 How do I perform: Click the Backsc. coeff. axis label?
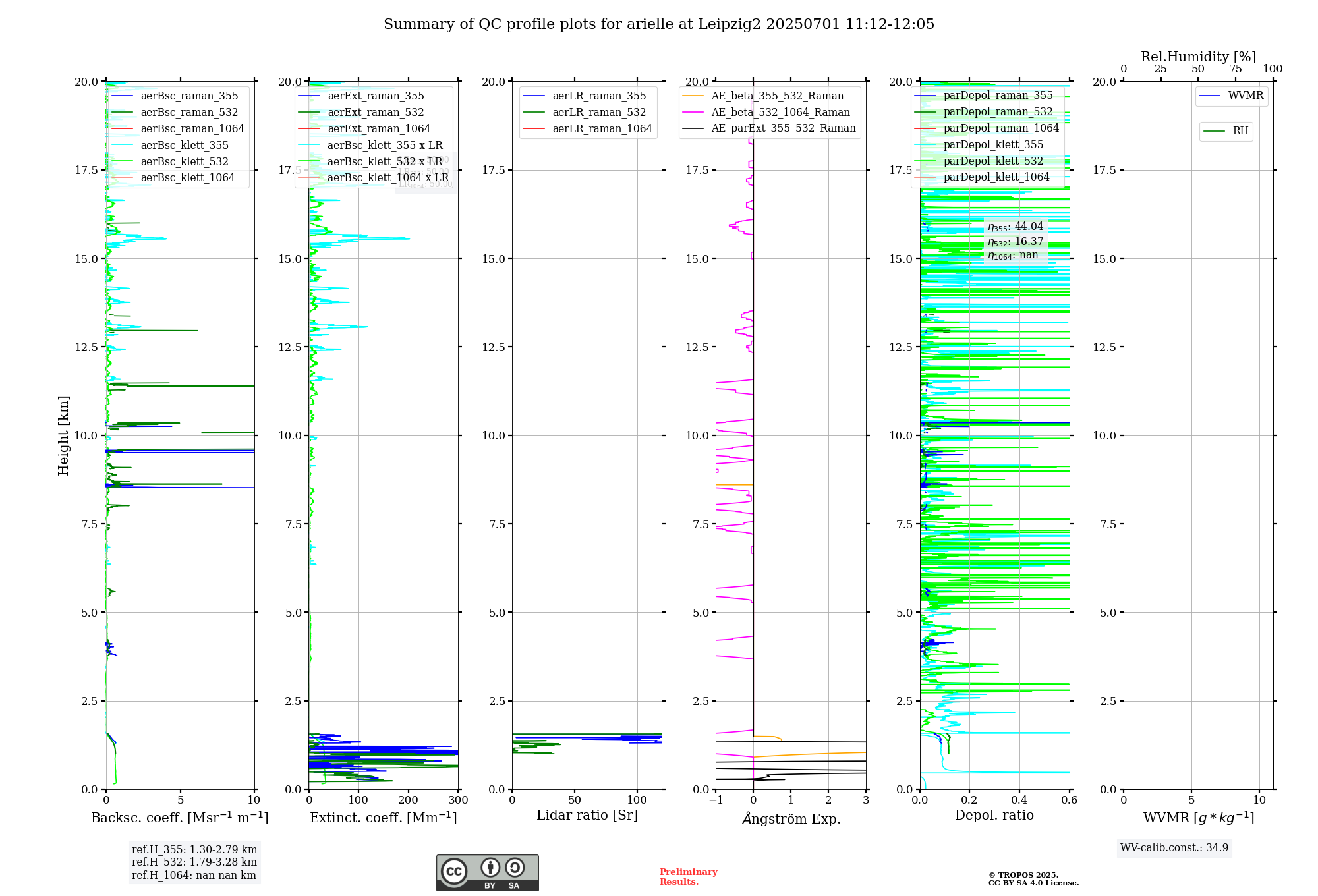[x=180, y=818]
